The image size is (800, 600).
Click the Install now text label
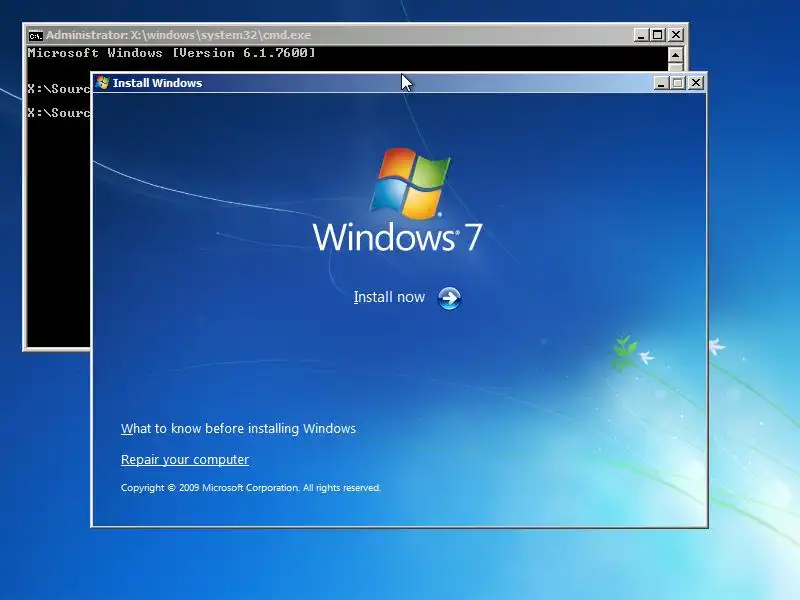[x=389, y=297]
